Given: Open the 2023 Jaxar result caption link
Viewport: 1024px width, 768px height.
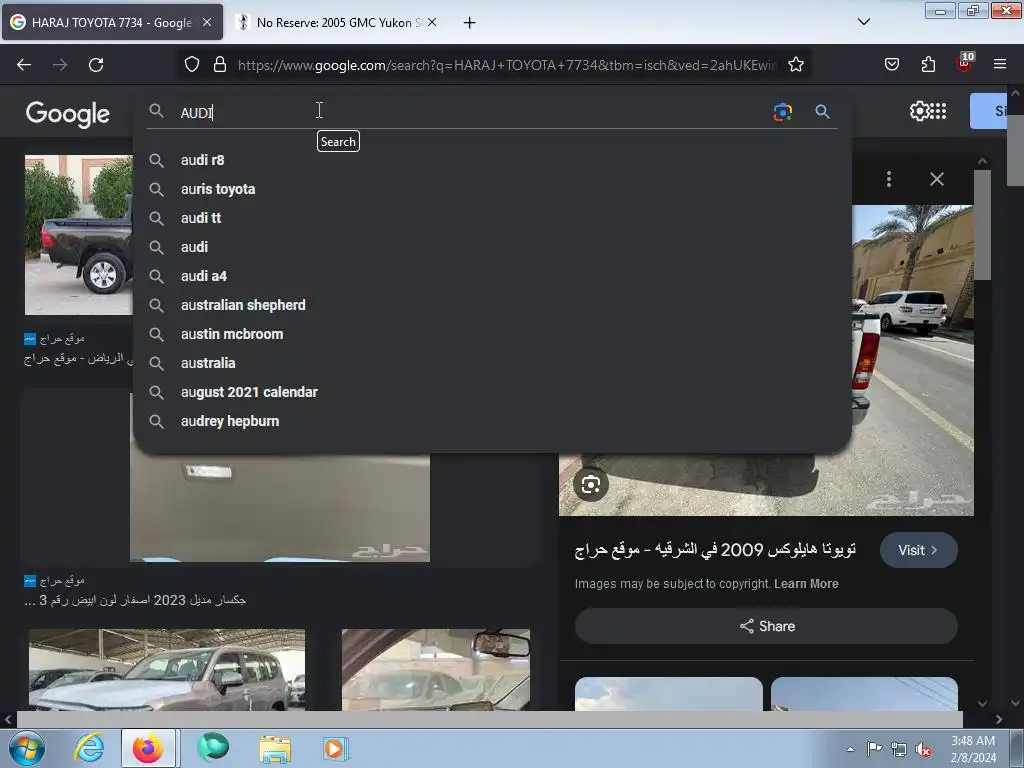Looking at the screenshot, I should pyautogui.click(x=135, y=600).
